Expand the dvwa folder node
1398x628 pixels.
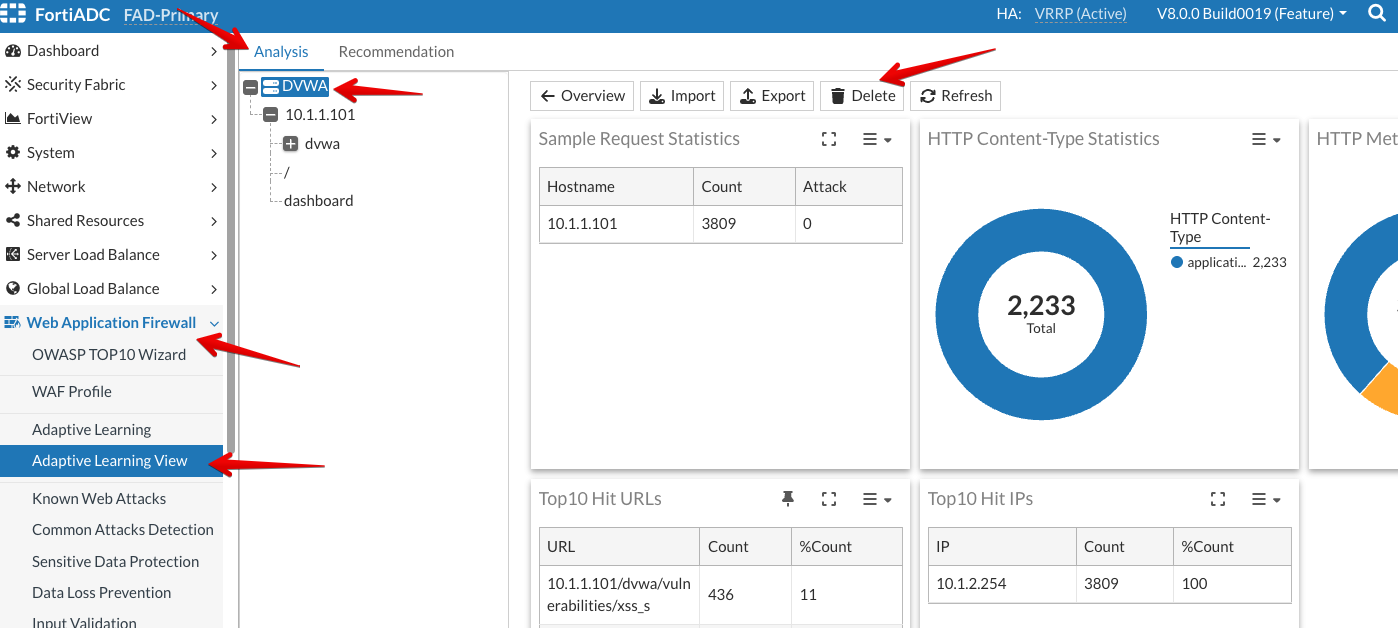coord(291,144)
